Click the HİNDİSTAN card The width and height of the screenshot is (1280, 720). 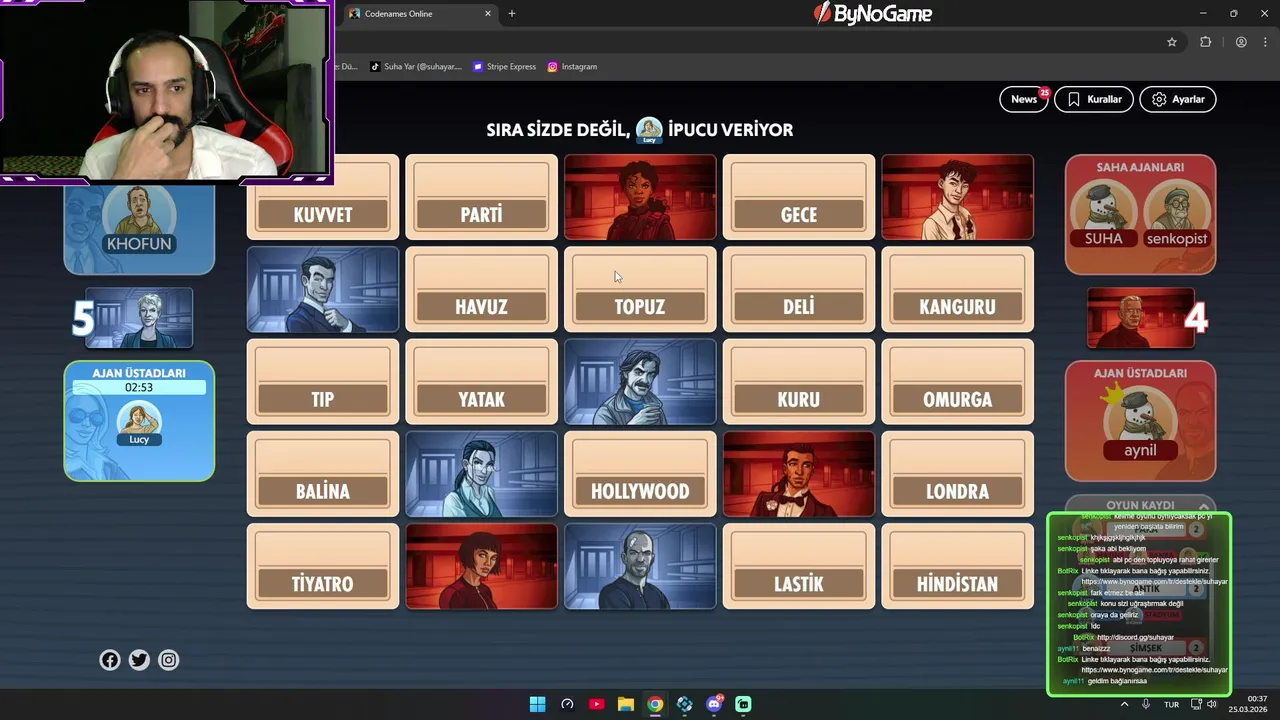tap(958, 566)
